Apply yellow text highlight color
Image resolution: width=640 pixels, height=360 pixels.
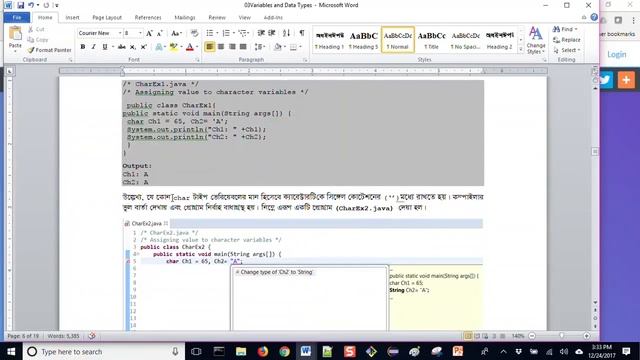click(173, 47)
